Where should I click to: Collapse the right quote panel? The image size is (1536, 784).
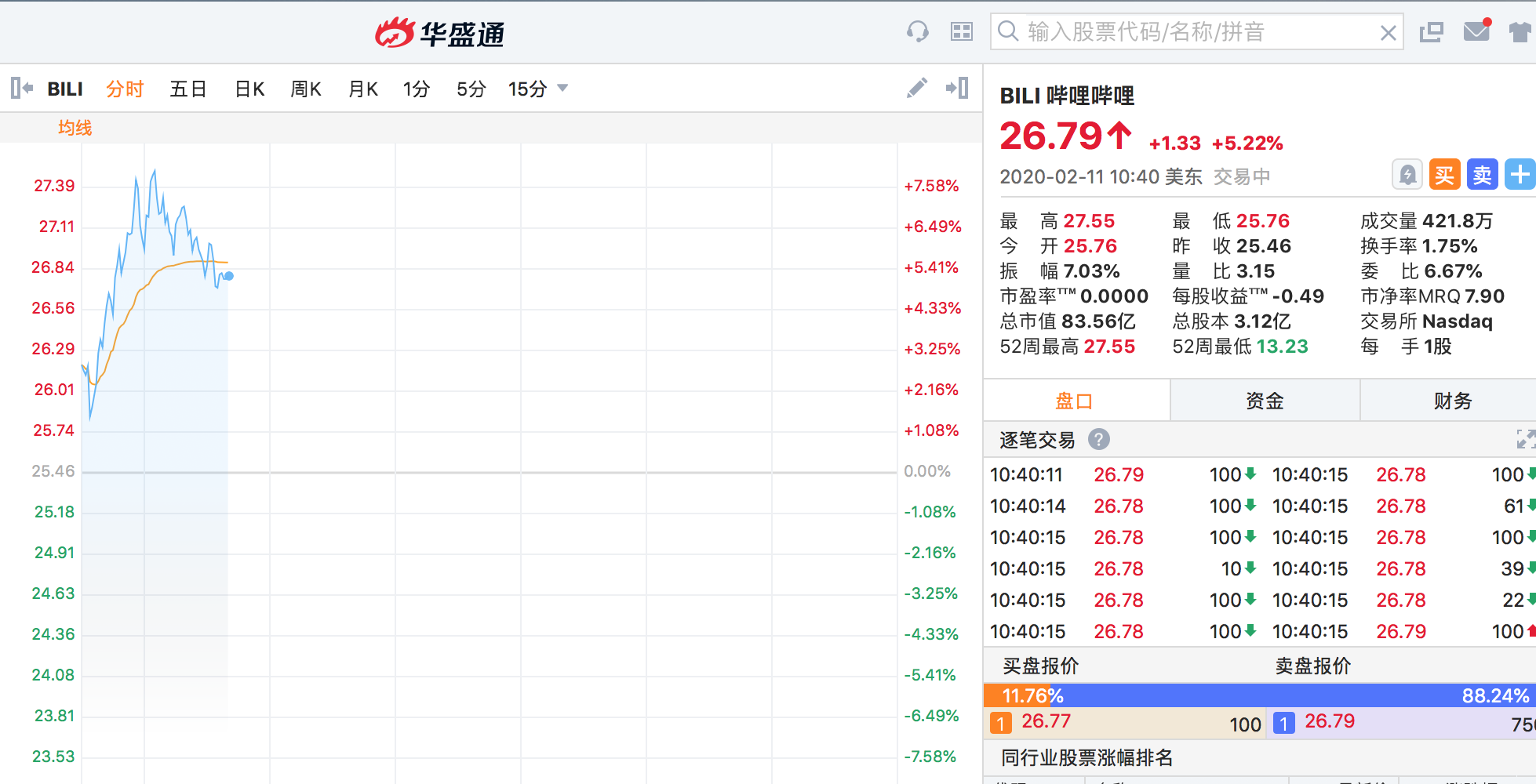[x=957, y=88]
